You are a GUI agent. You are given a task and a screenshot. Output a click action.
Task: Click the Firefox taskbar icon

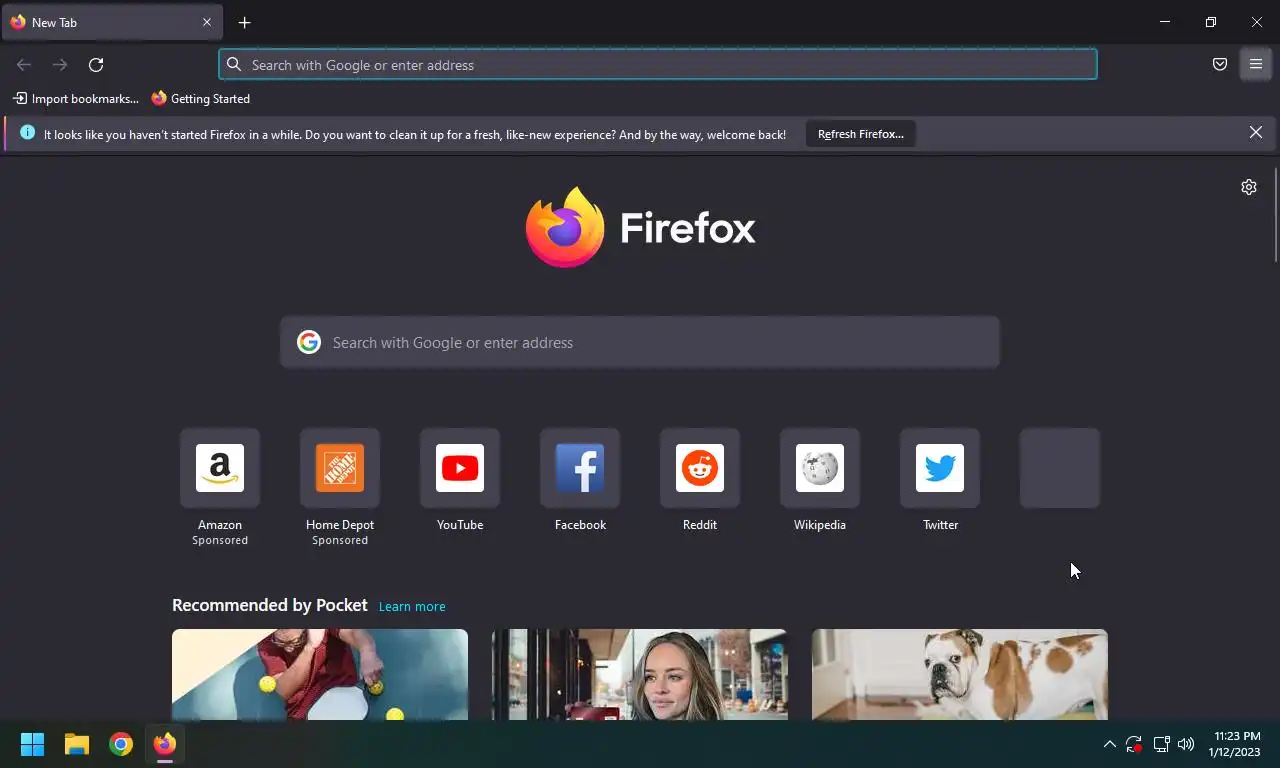[165, 744]
